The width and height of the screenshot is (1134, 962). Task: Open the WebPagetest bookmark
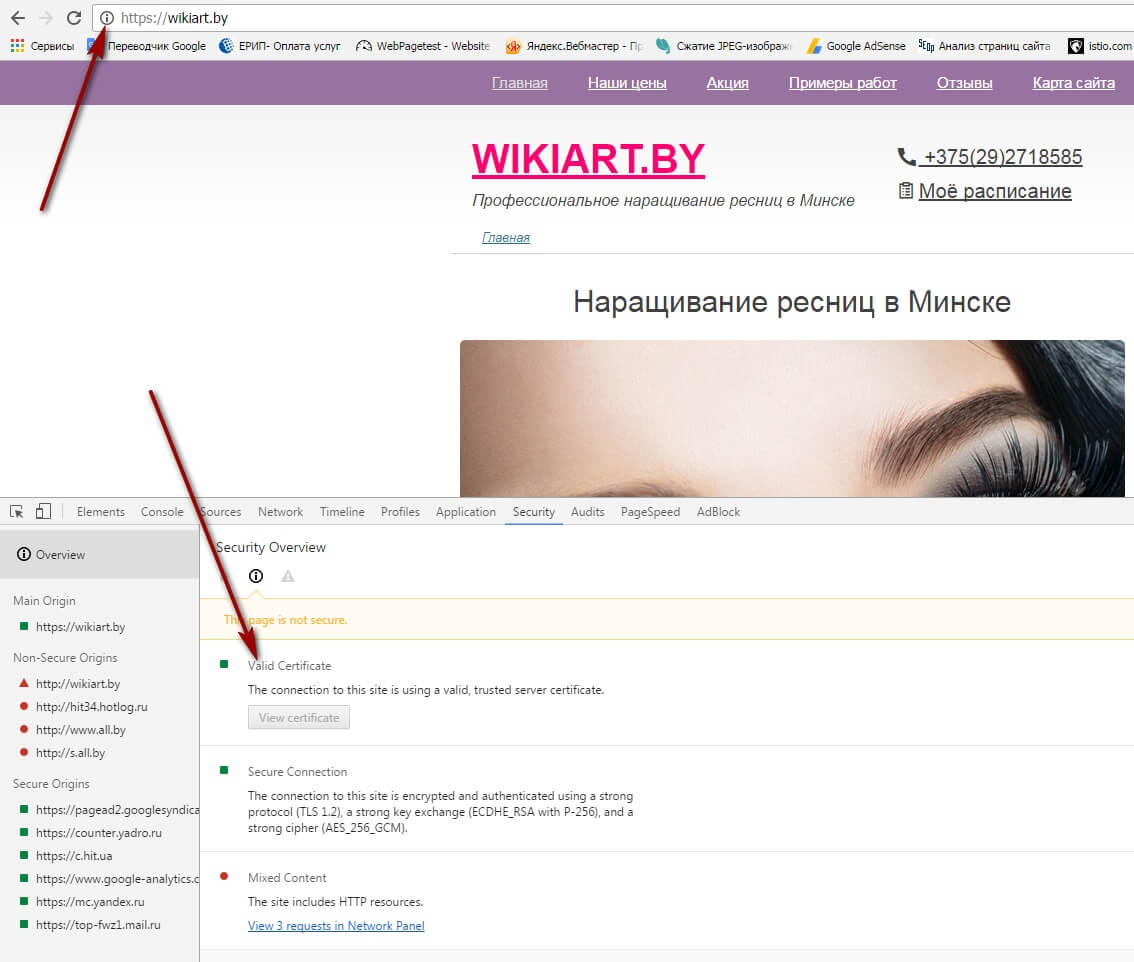point(423,46)
